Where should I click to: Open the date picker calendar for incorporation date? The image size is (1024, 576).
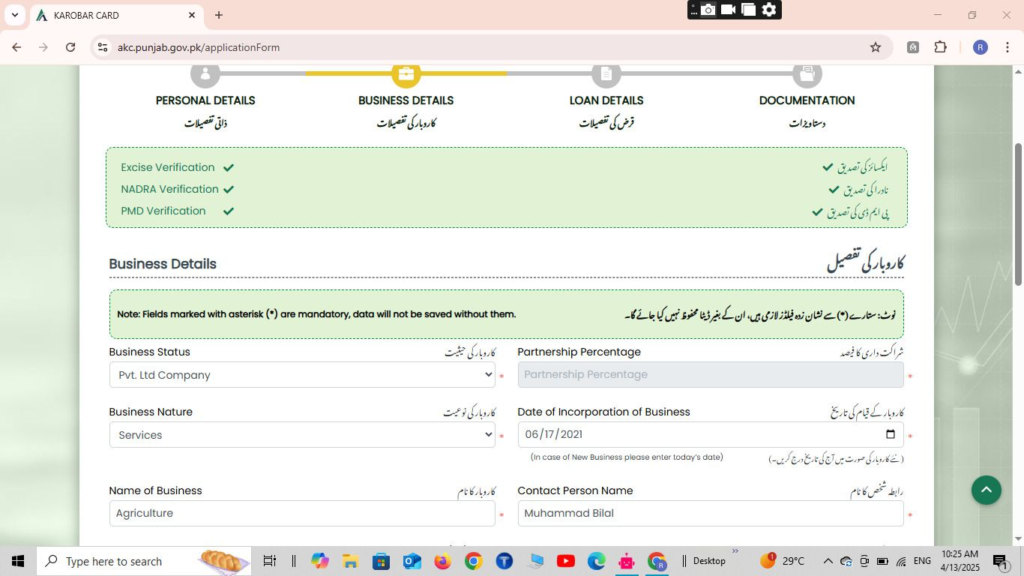(890, 435)
